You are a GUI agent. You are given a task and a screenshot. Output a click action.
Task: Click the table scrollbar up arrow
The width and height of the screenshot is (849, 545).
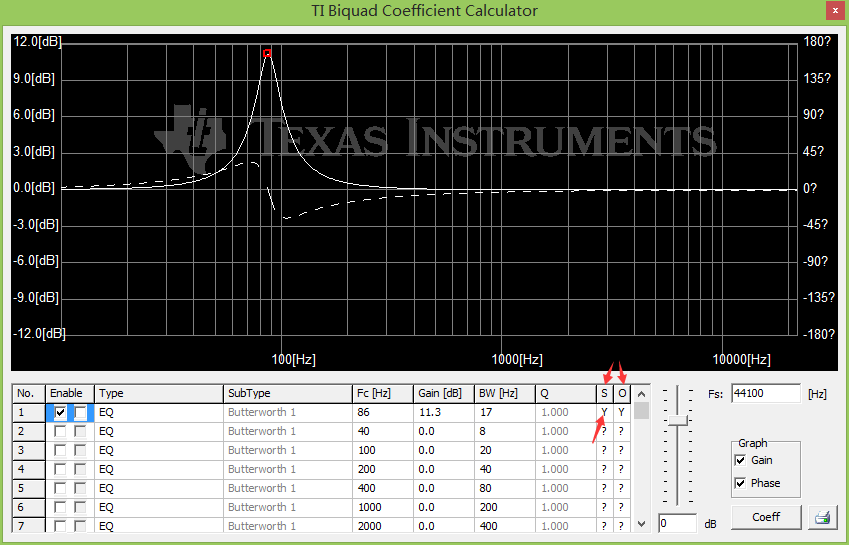pyautogui.click(x=641, y=394)
